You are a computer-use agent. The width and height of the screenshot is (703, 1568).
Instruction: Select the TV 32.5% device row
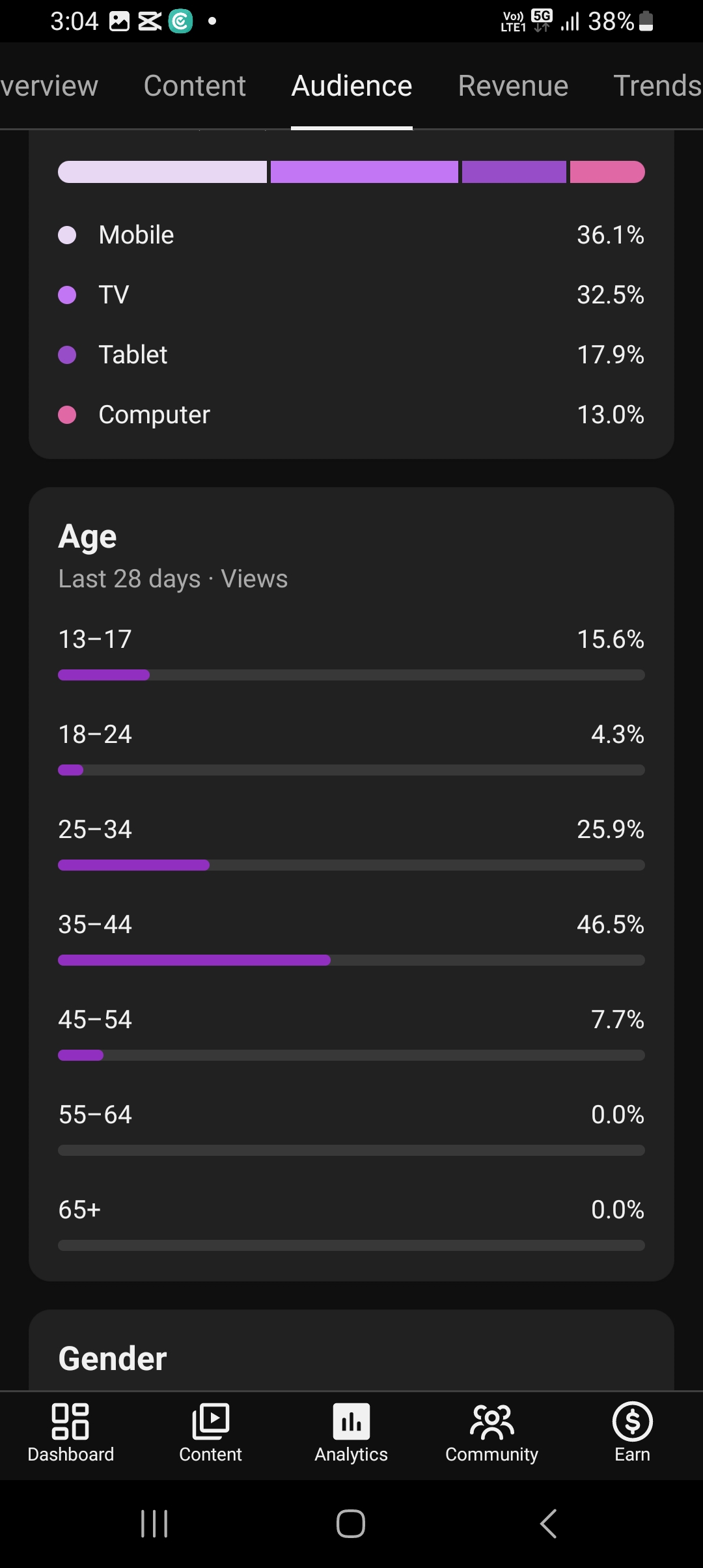point(351,295)
